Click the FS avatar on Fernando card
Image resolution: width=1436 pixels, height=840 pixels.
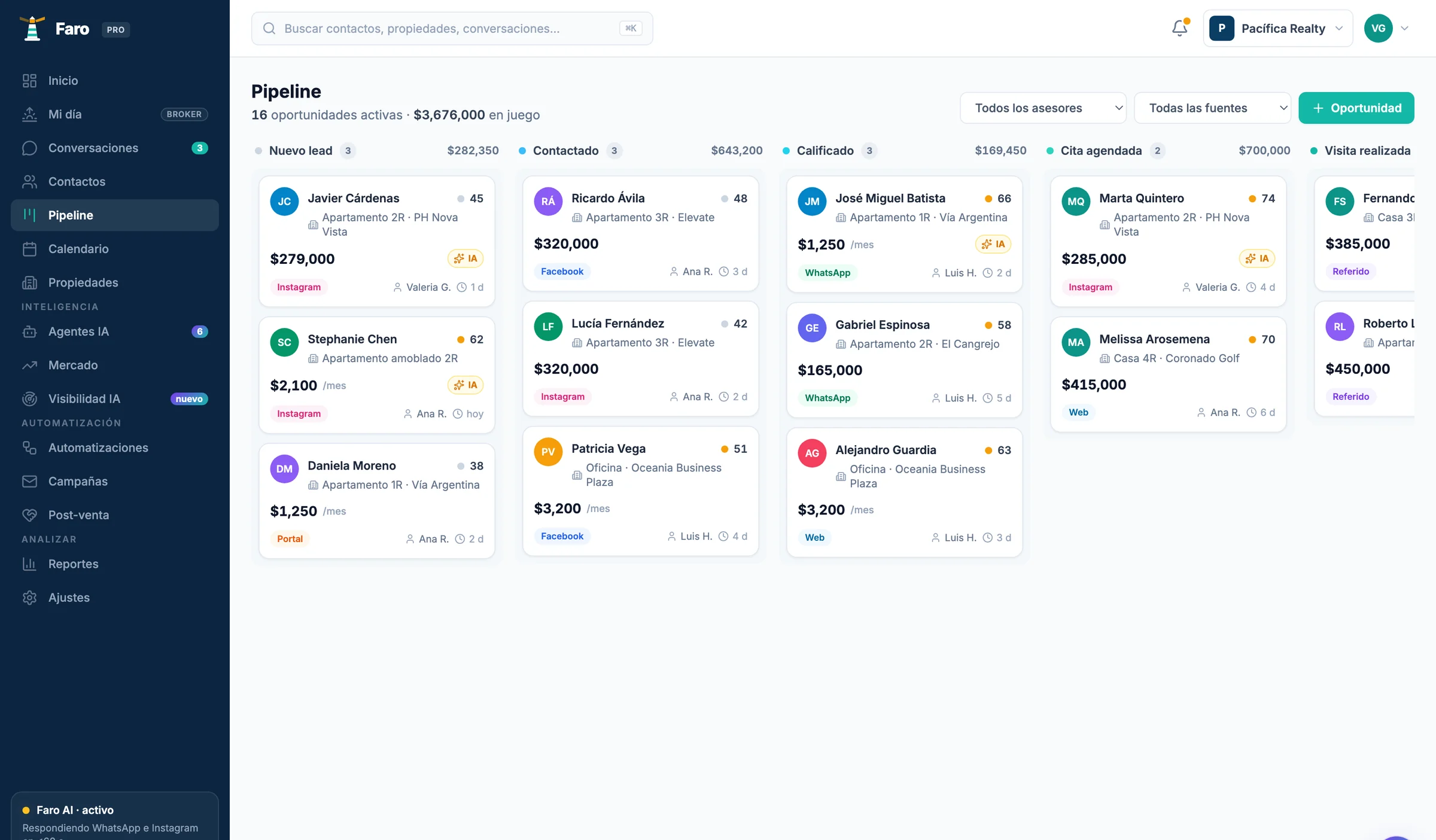(1340, 201)
